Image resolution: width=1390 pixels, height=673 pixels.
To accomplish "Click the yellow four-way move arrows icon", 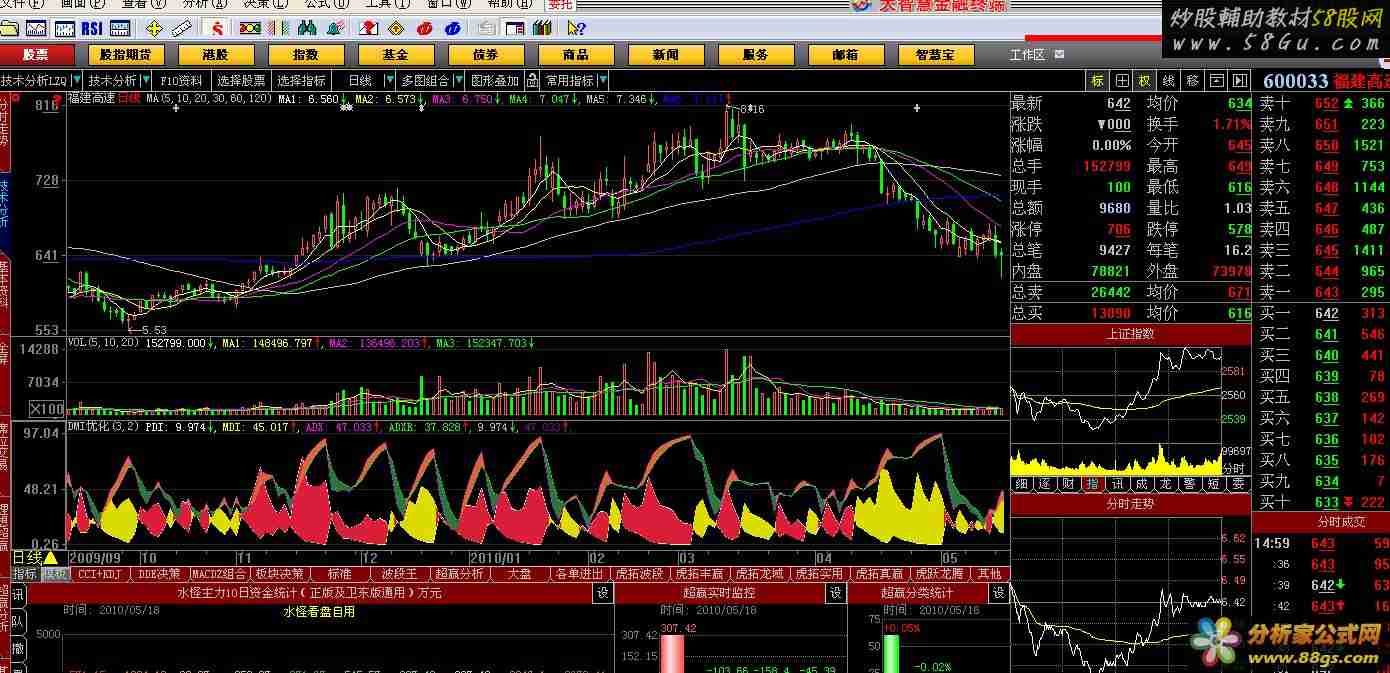I will coord(154,28).
